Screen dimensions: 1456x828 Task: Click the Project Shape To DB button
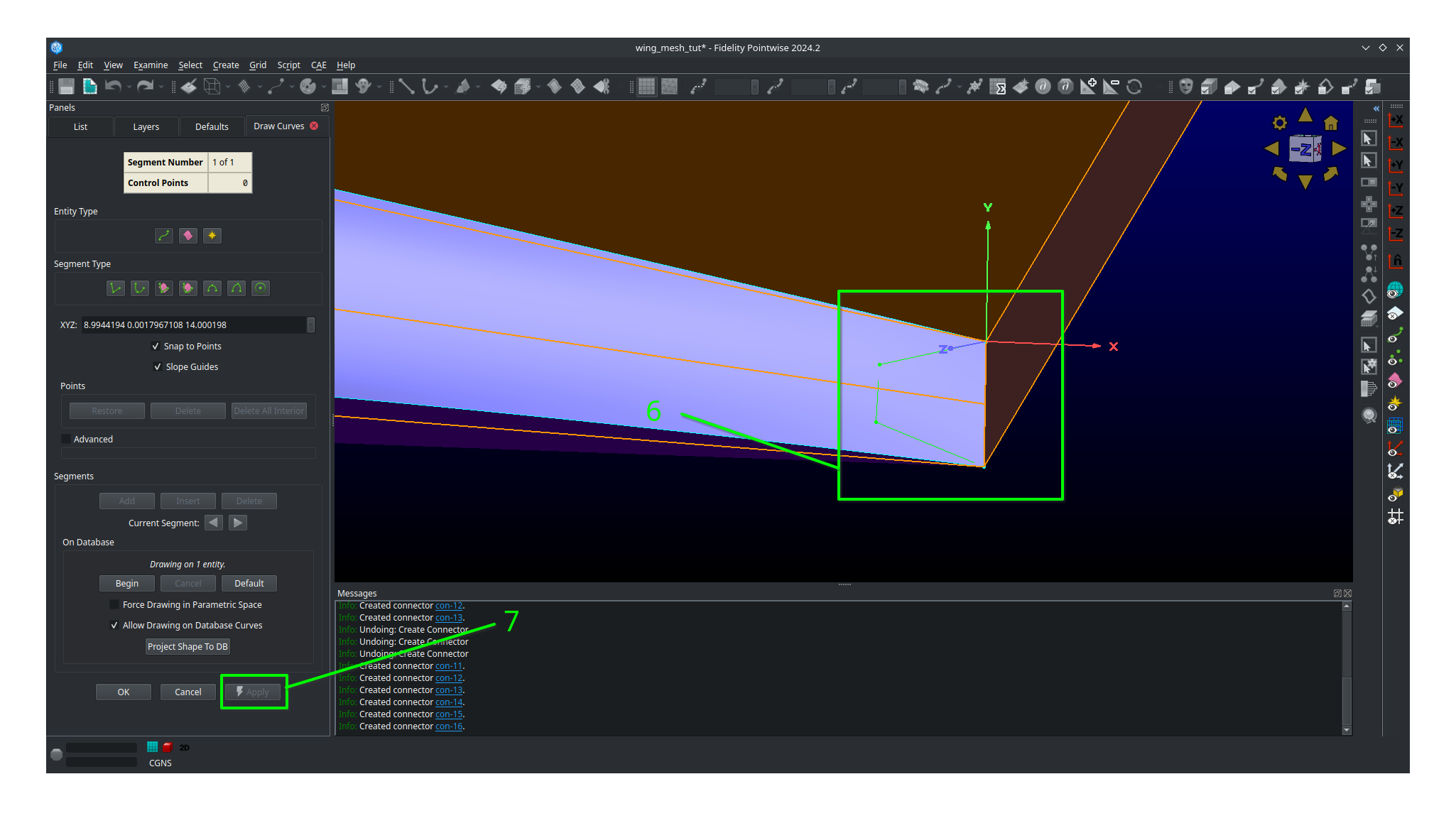pyautogui.click(x=188, y=646)
